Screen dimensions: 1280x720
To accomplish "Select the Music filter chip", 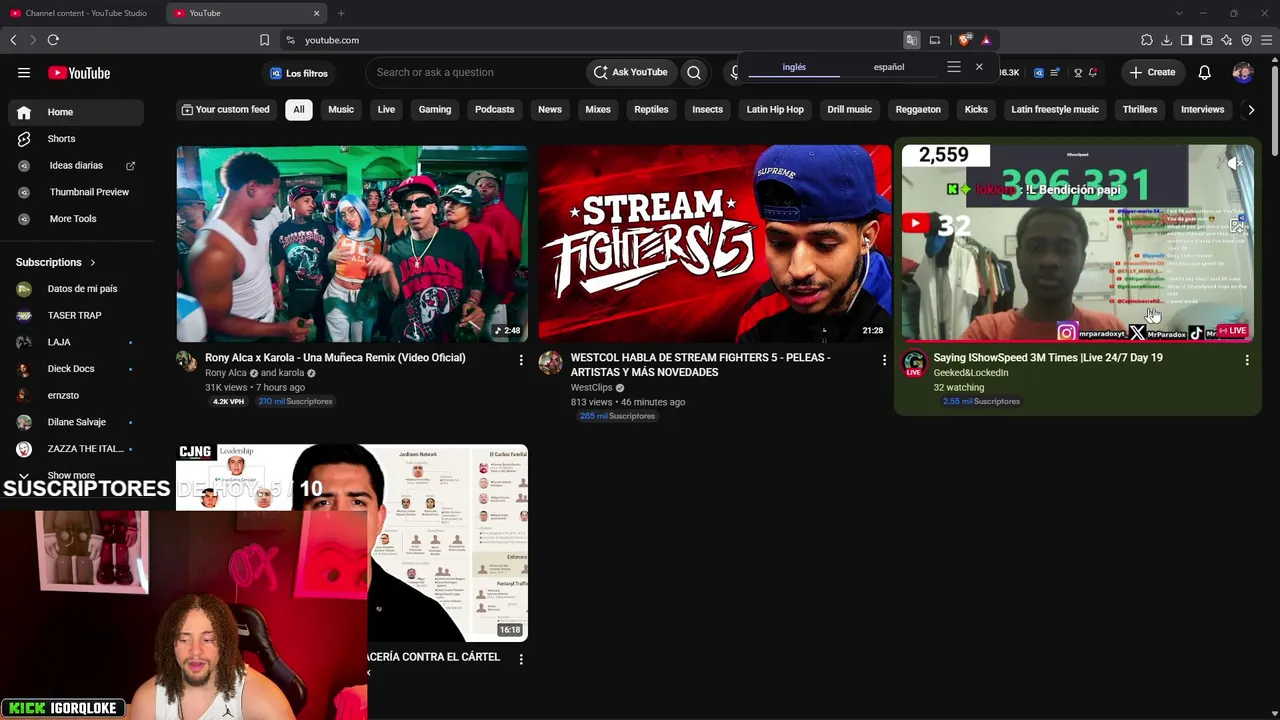I will click(341, 110).
